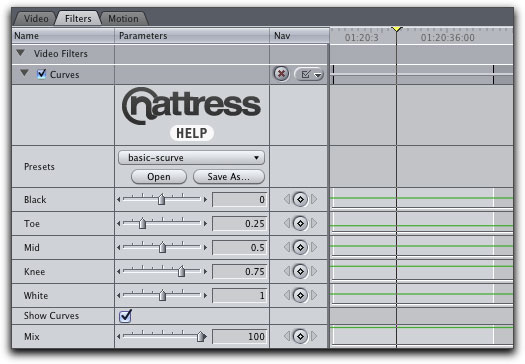Viewport: 525px width, 364px height.
Task: Go to the previous Knee keyframe
Action: [x=287, y=271]
